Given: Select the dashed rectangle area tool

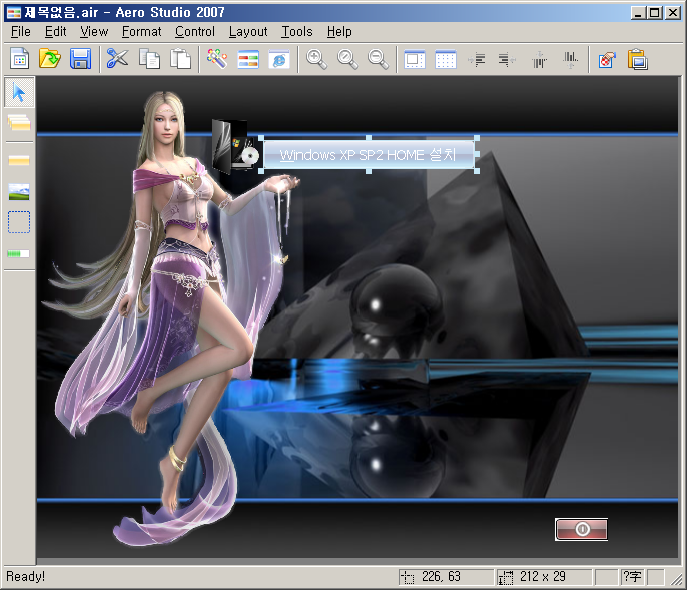Looking at the screenshot, I should click(19, 222).
